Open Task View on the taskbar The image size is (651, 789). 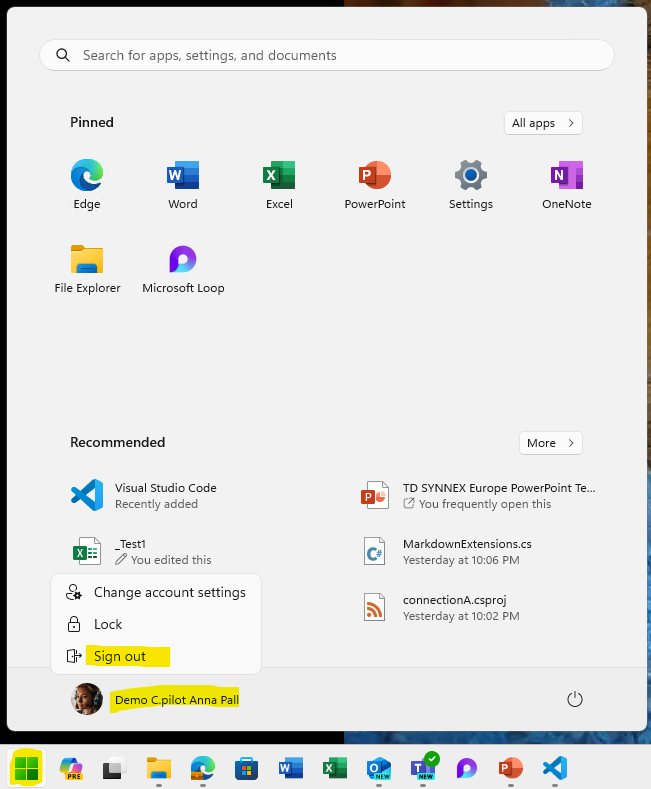115,768
